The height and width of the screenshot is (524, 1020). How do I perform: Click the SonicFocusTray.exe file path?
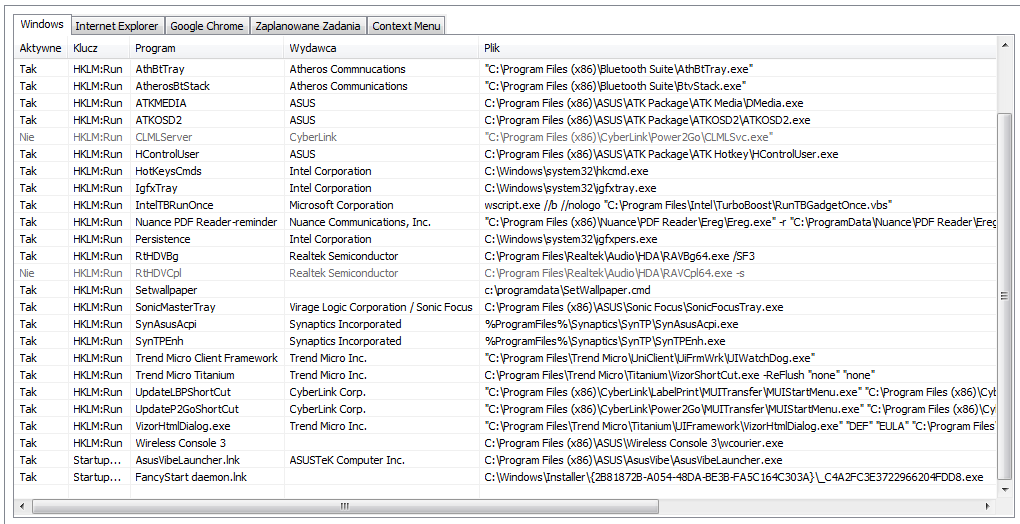[x=634, y=307]
